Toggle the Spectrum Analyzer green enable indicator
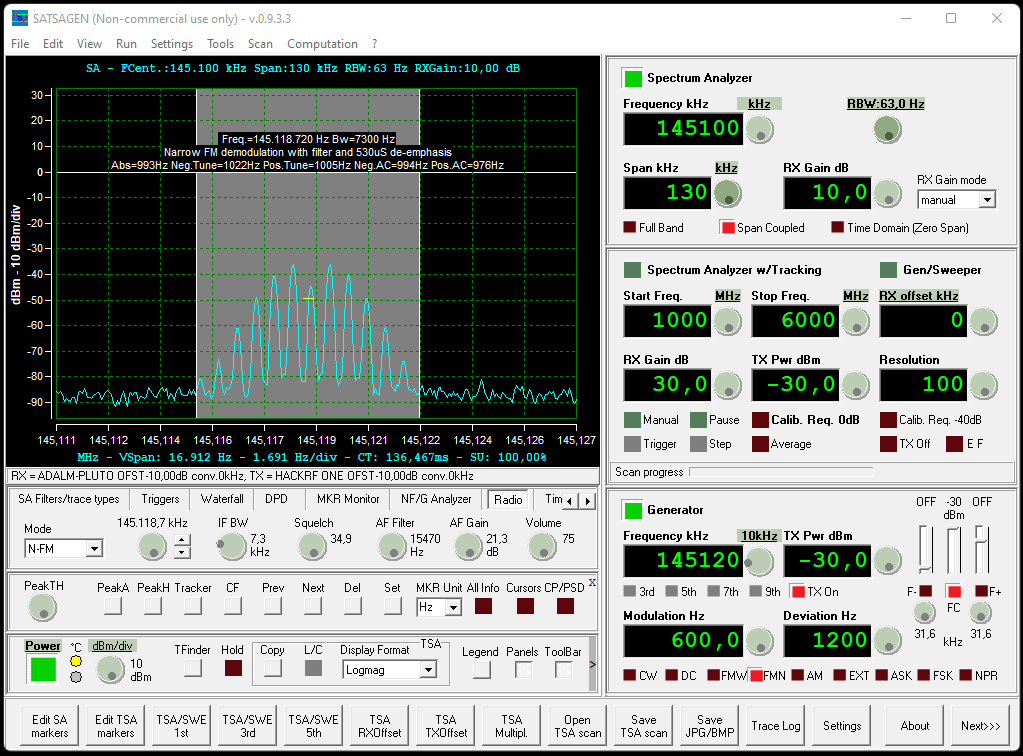The image size is (1023, 756). pos(633,78)
